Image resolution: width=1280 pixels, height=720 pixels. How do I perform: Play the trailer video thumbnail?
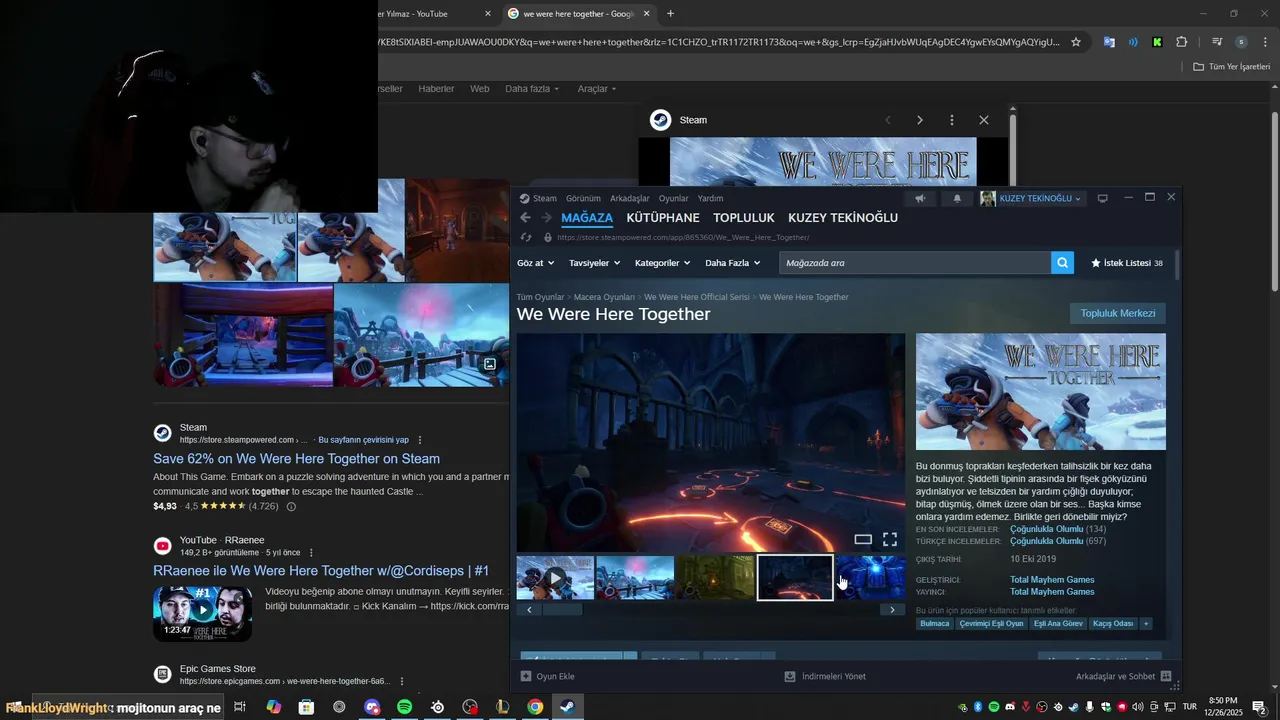pyautogui.click(x=555, y=578)
